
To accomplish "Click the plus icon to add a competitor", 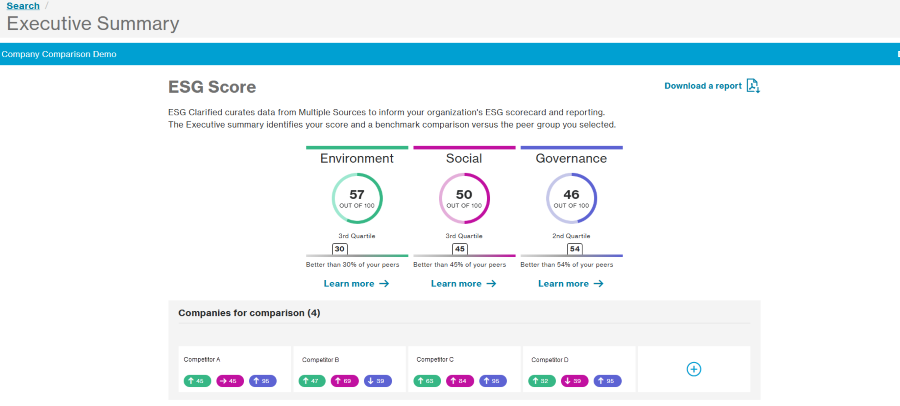I will (x=694, y=369).
